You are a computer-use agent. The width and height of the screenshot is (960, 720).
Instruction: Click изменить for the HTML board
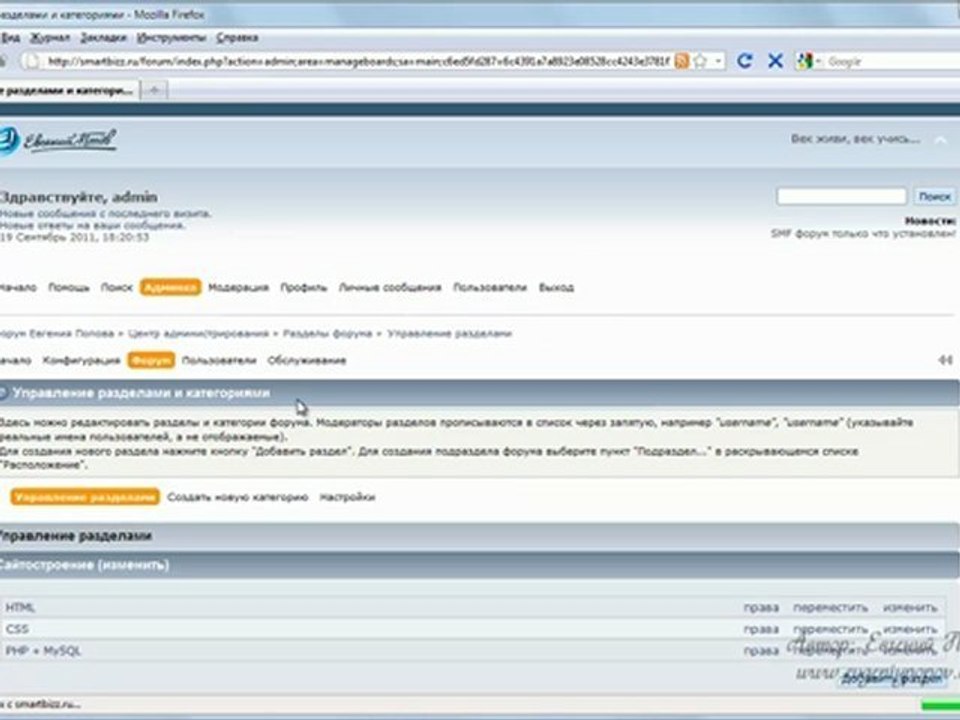tap(910, 607)
